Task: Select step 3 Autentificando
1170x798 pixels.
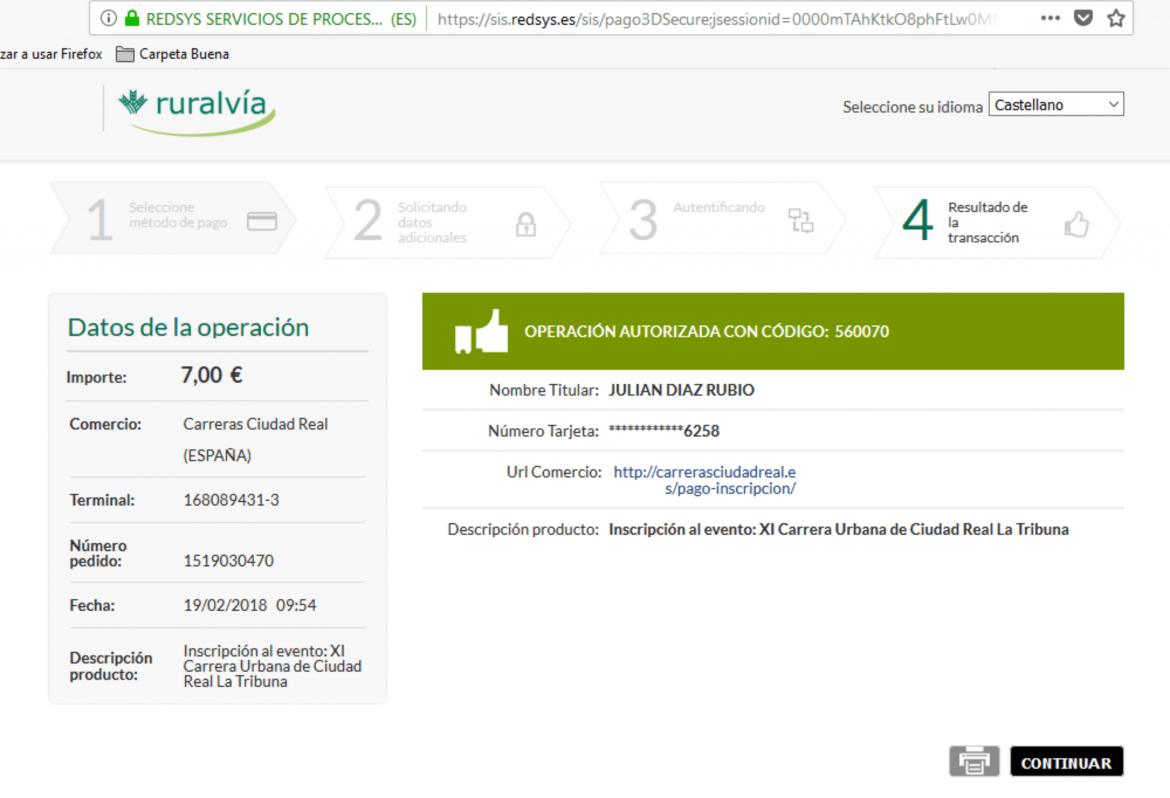Action: click(722, 218)
